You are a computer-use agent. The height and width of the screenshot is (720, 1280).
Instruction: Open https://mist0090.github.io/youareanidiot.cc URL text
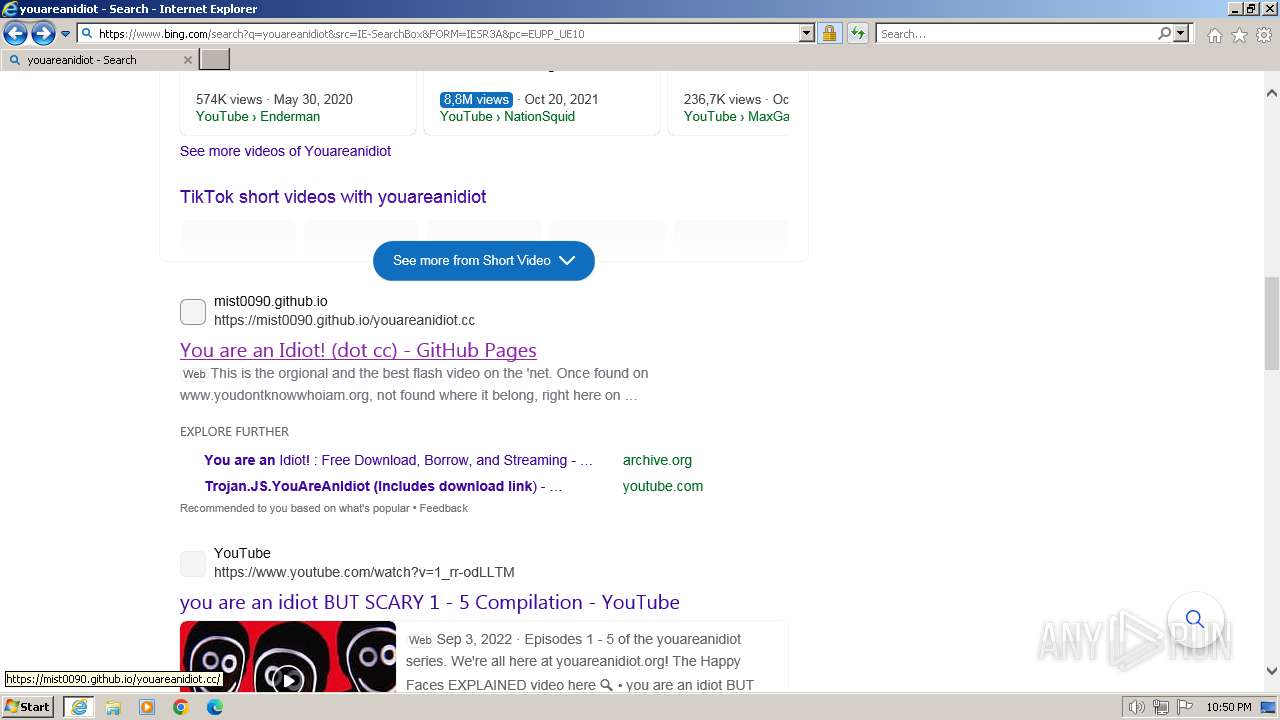(344, 321)
